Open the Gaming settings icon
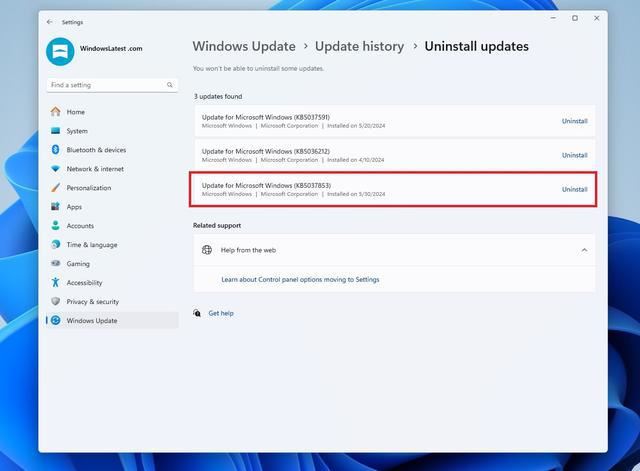 pos(56,264)
